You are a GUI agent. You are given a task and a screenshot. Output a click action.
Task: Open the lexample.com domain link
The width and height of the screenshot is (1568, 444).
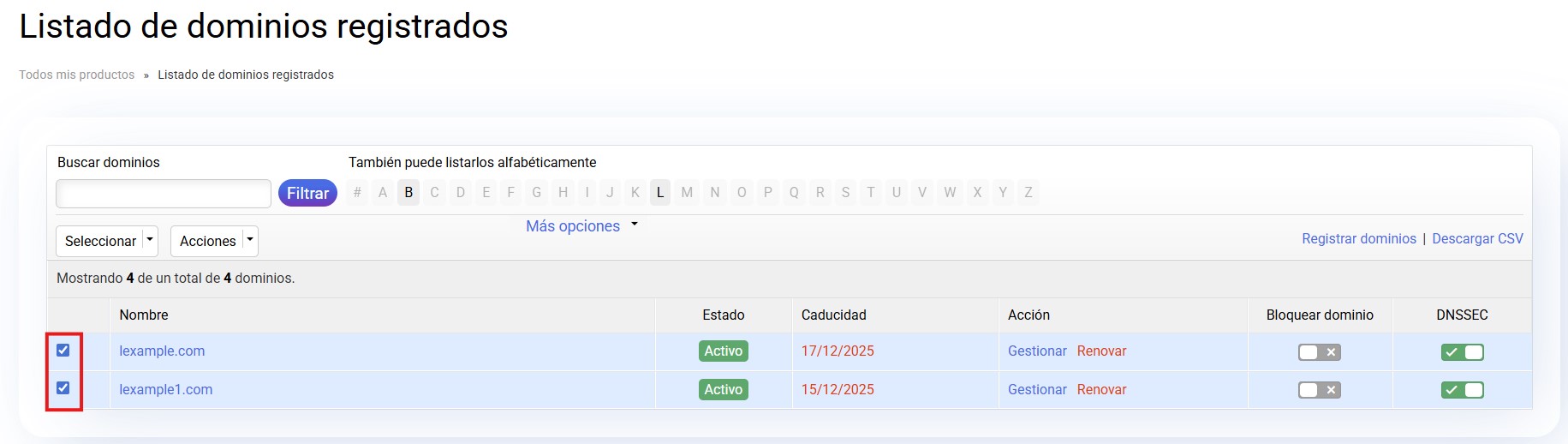(162, 351)
